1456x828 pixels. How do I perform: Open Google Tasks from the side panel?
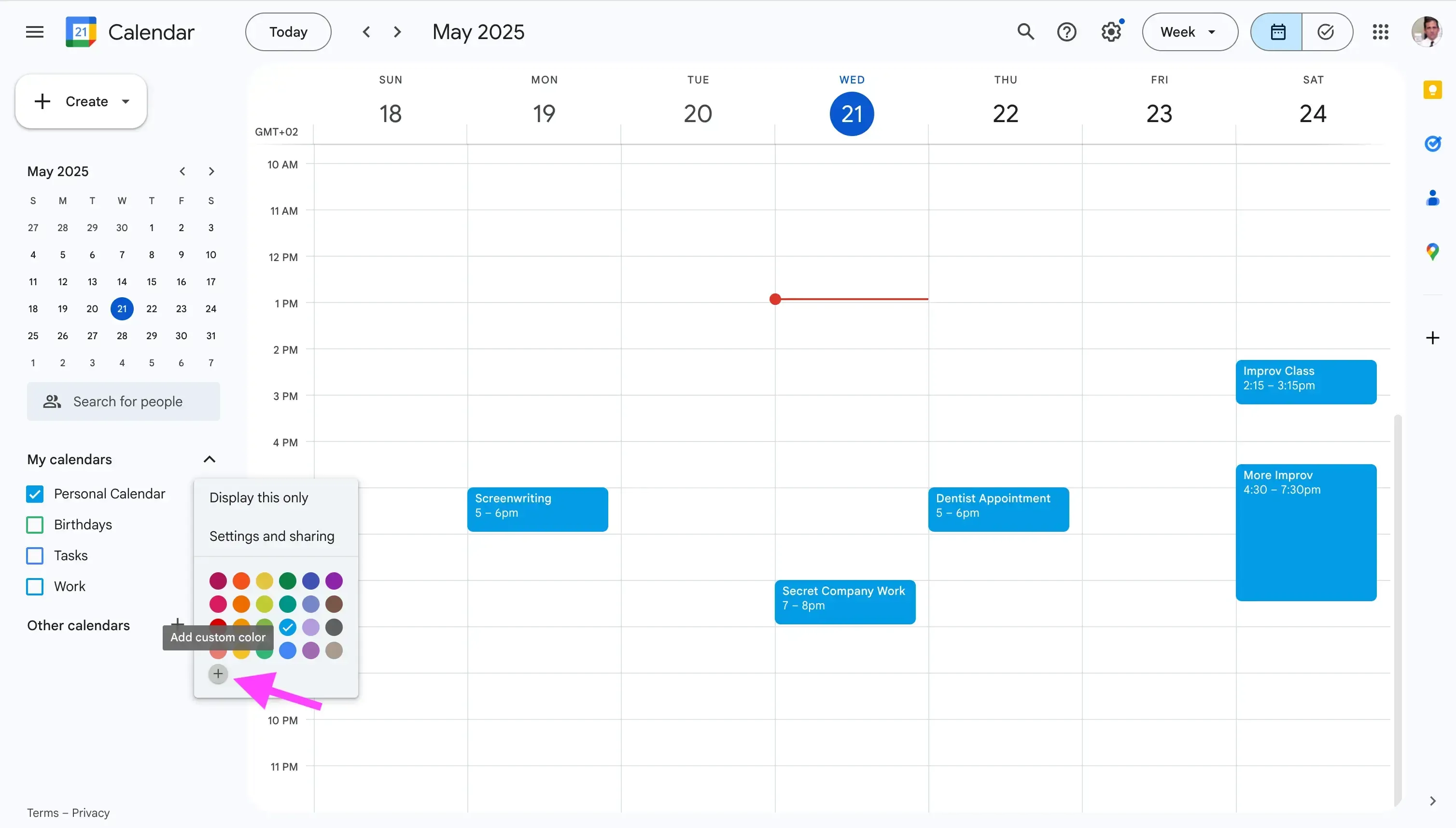[x=1433, y=143]
